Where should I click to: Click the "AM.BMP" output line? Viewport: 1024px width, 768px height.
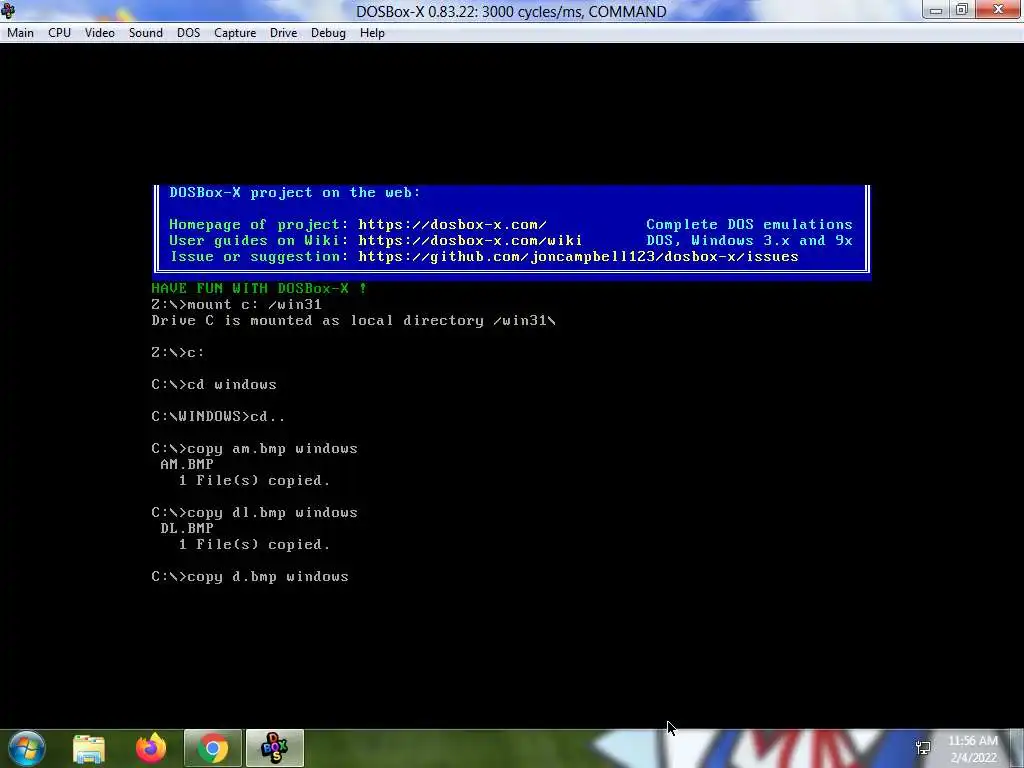[187, 464]
